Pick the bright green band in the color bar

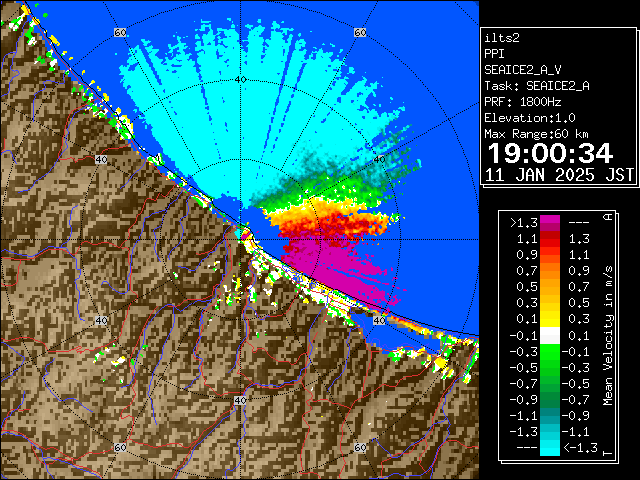point(550,351)
